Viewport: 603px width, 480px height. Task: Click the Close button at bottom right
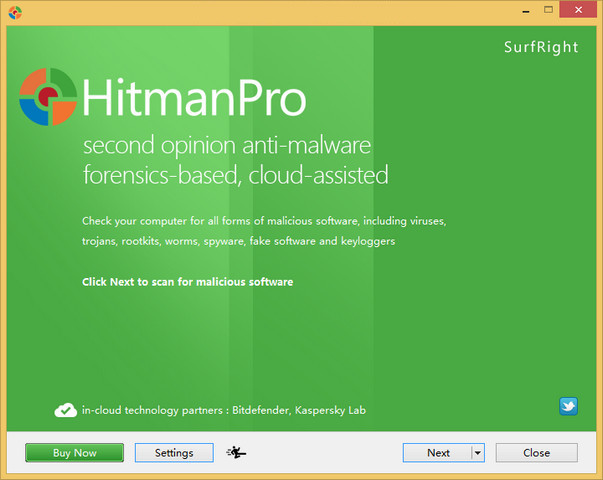(x=536, y=453)
